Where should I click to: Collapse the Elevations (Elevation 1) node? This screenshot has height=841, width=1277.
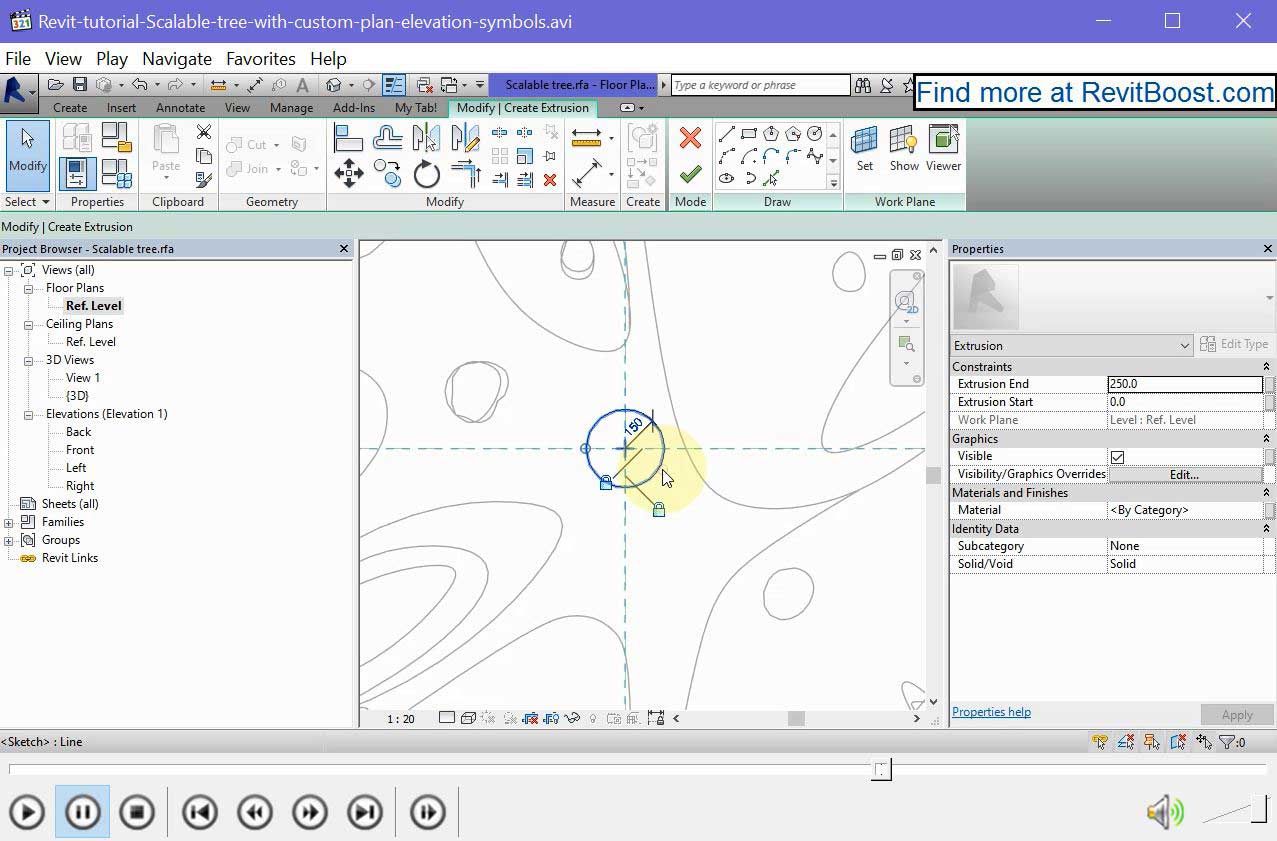[x=29, y=414]
